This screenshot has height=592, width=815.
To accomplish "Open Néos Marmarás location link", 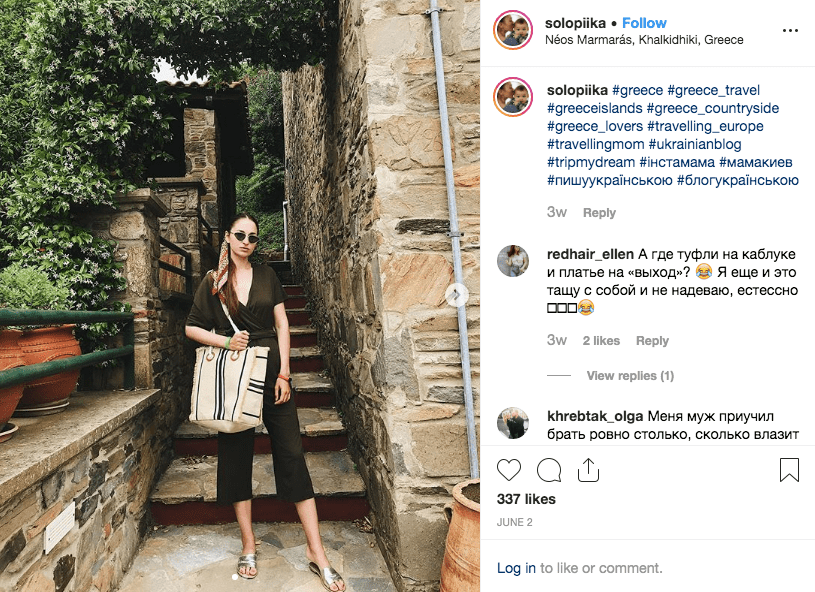I will tap(644, 40).
